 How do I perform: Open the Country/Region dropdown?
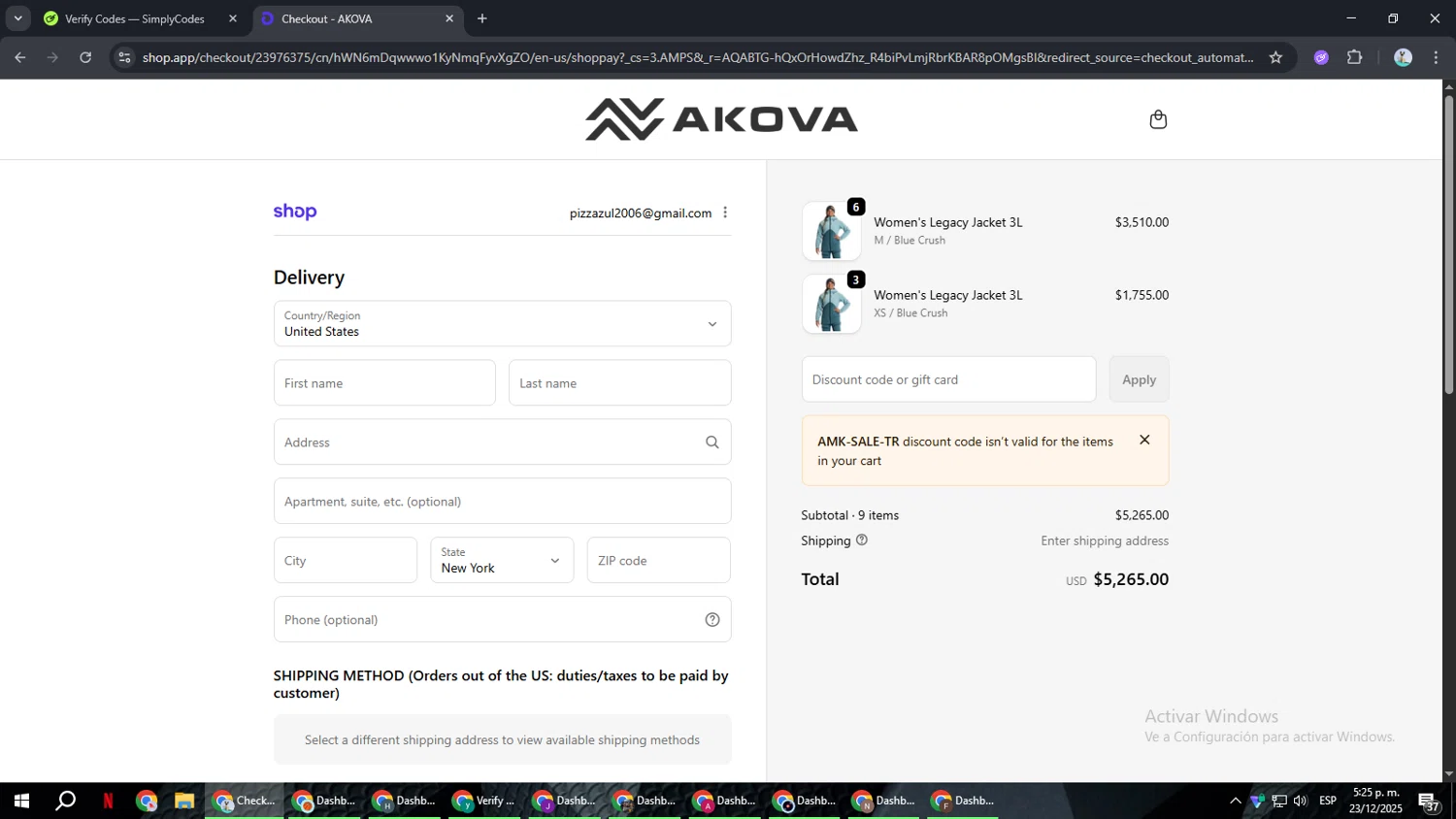pos(502,323)
